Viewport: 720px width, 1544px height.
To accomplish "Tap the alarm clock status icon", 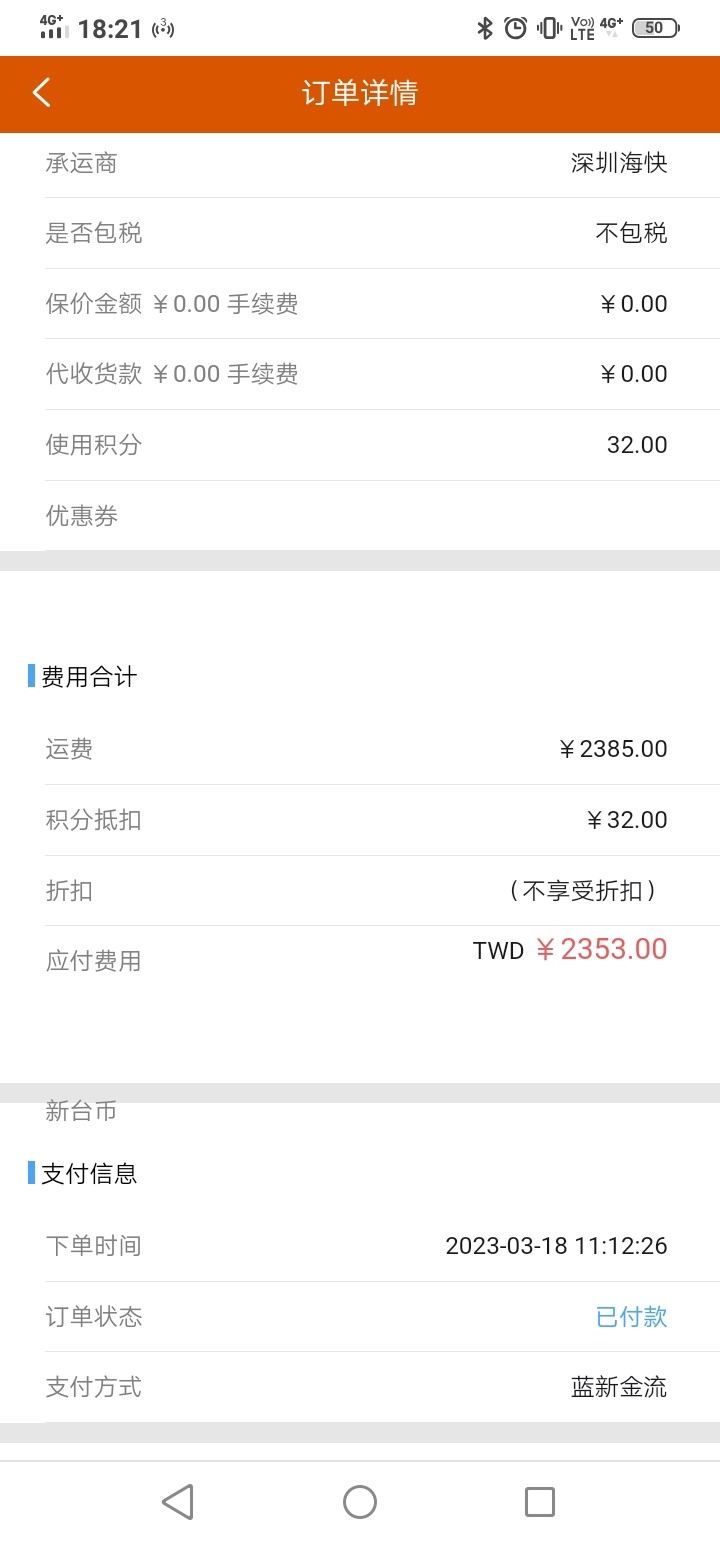I will 516,28.
